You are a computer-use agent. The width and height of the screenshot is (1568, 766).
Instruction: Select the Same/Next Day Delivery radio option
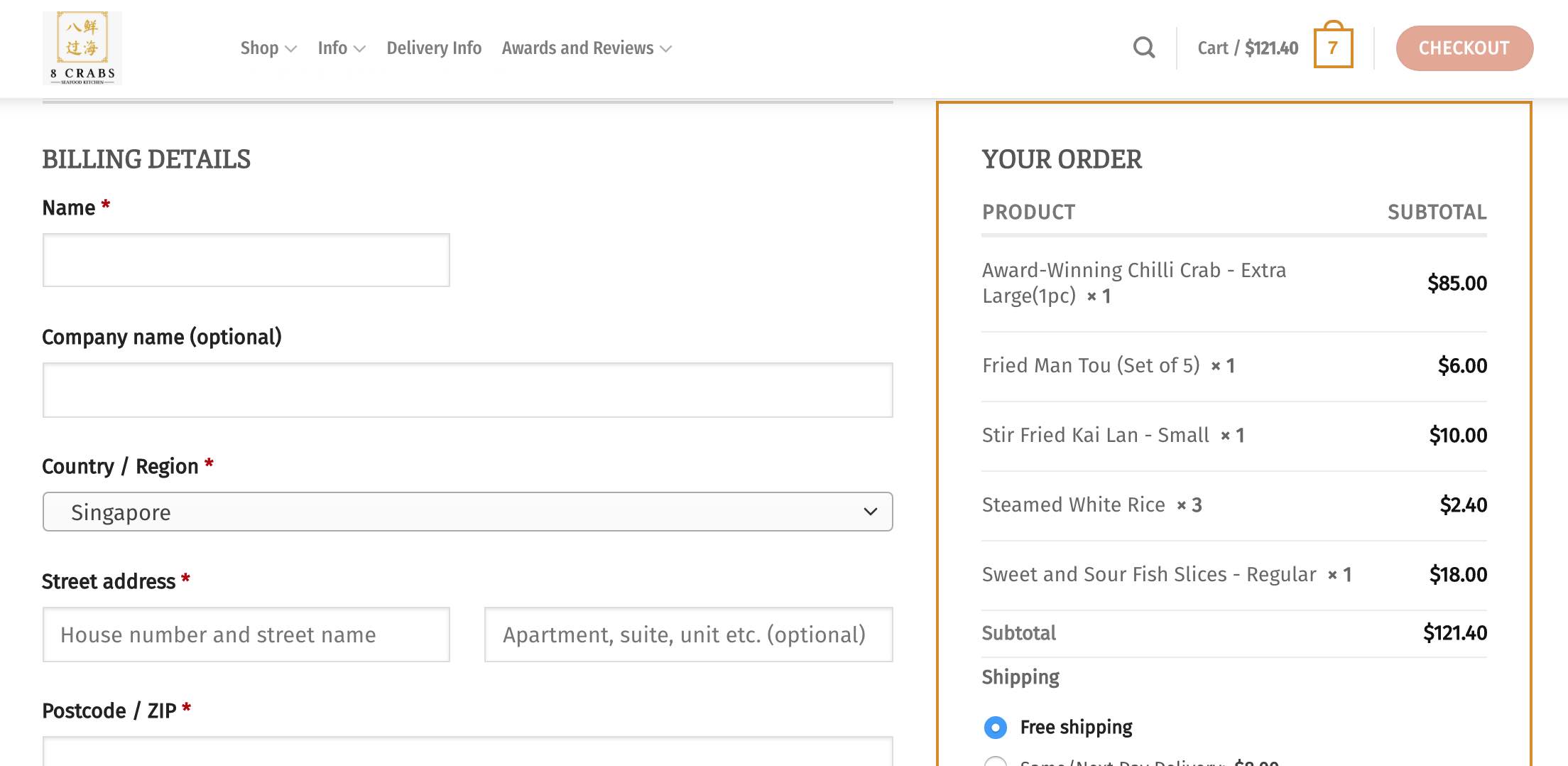pos(995,762)
